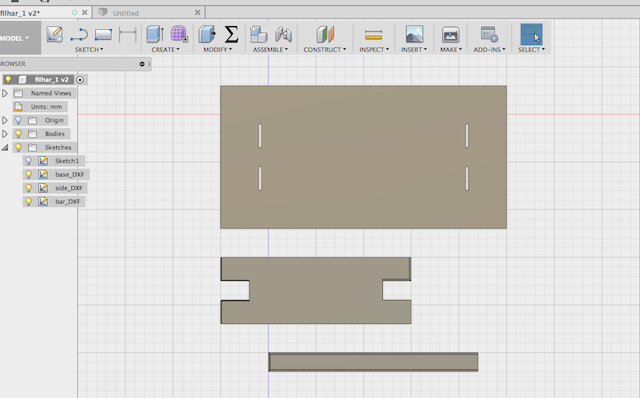Click the base_DXF sketch icon
640x398 pixels.
43,174
